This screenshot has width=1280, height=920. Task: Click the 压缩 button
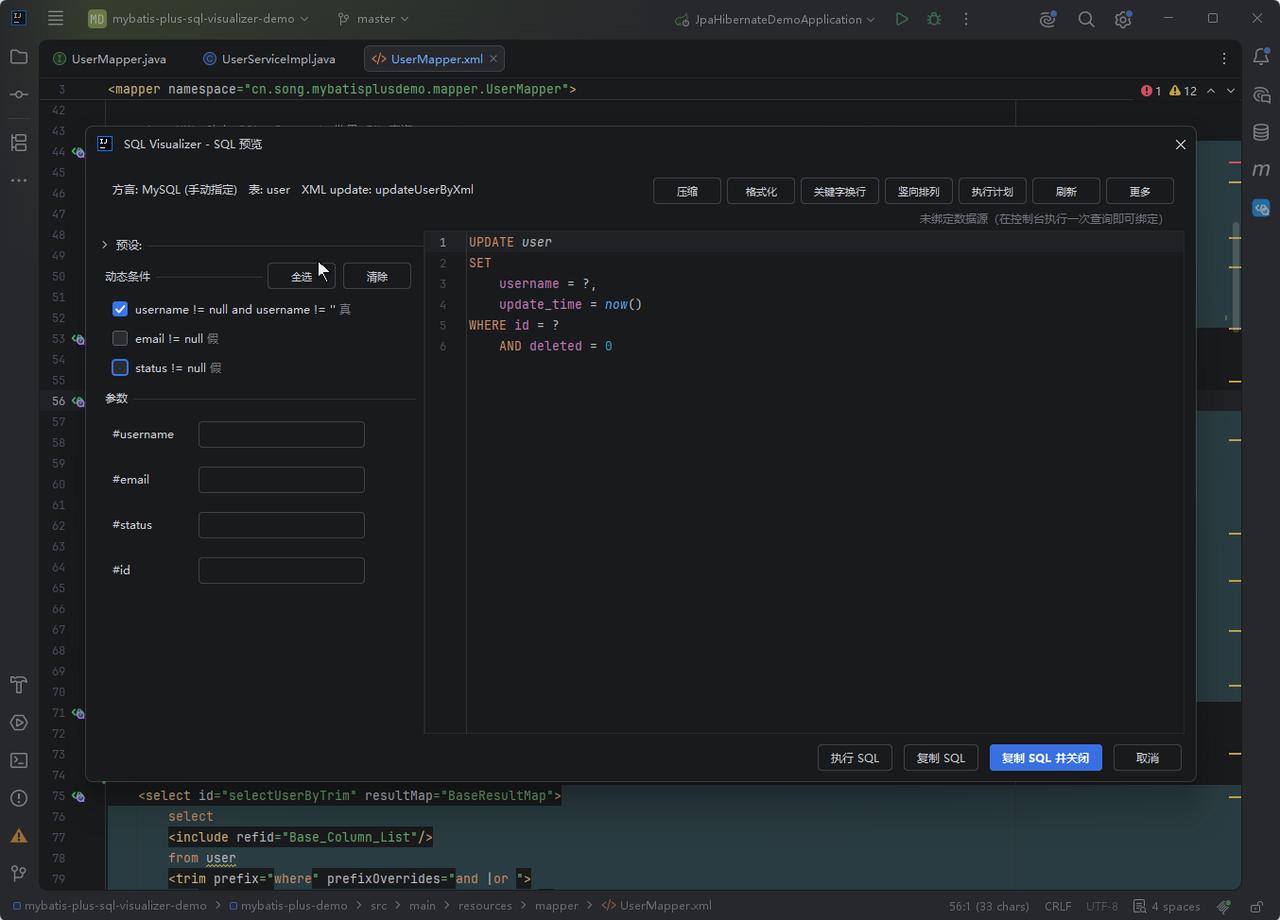pyautogui.click(x=687, y=191)
